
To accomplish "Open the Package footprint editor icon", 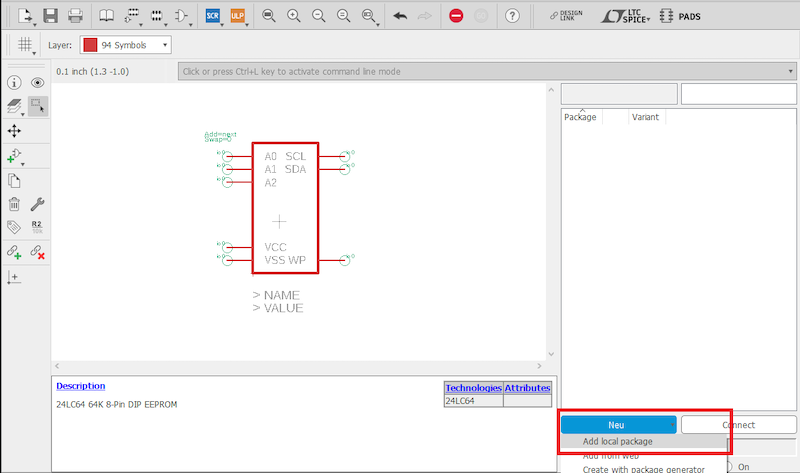I will [x=156, y=16].
